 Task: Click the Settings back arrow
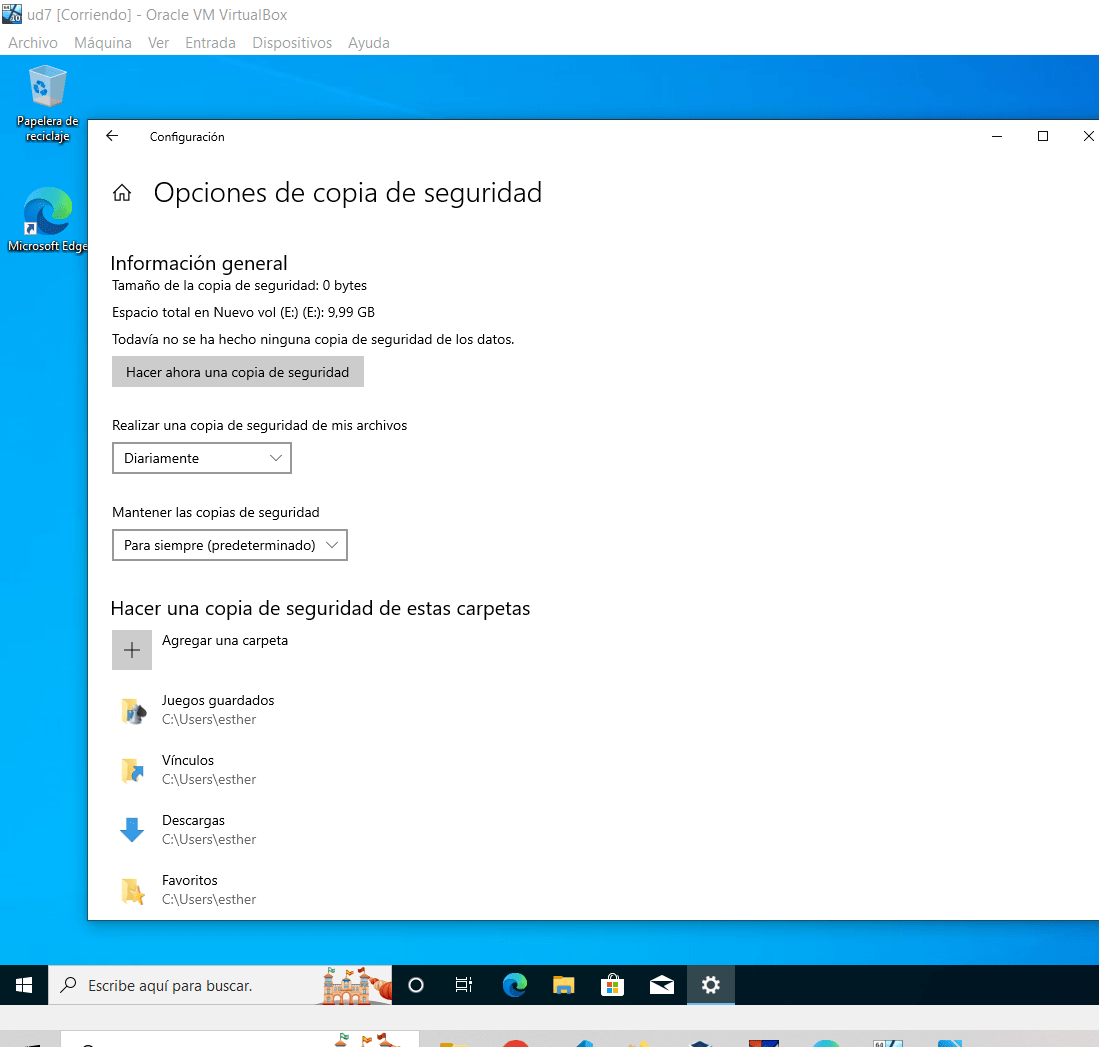pyautogui.click(x=112, y=137)
